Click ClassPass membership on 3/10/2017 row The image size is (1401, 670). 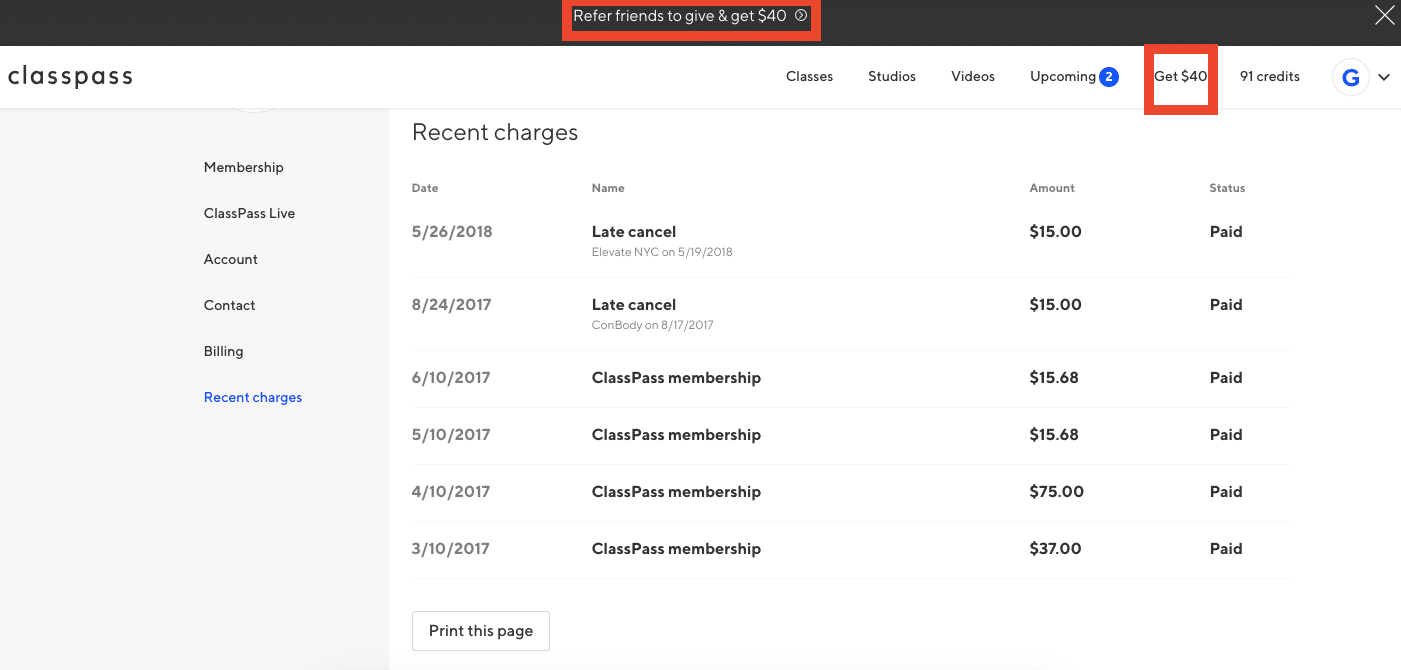coord(676,549)
